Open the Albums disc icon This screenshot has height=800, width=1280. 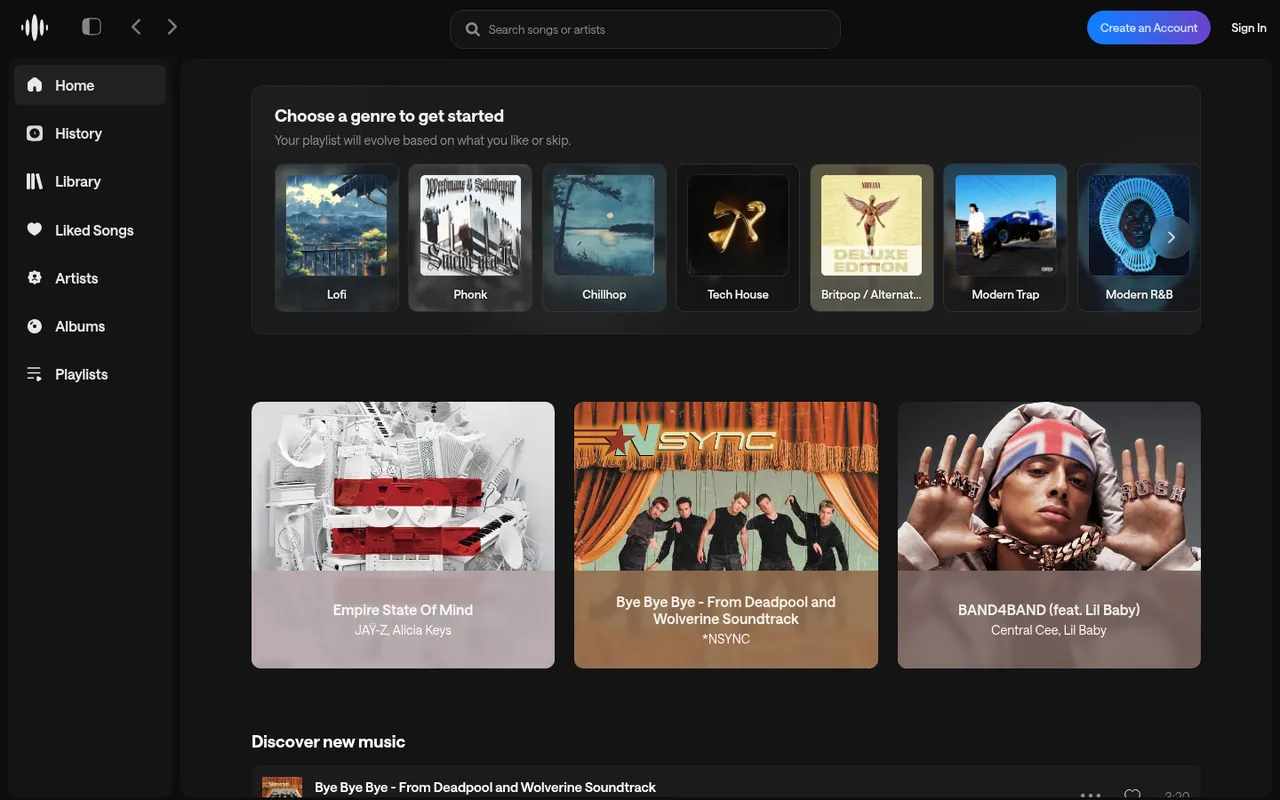(x=35, y=326)
